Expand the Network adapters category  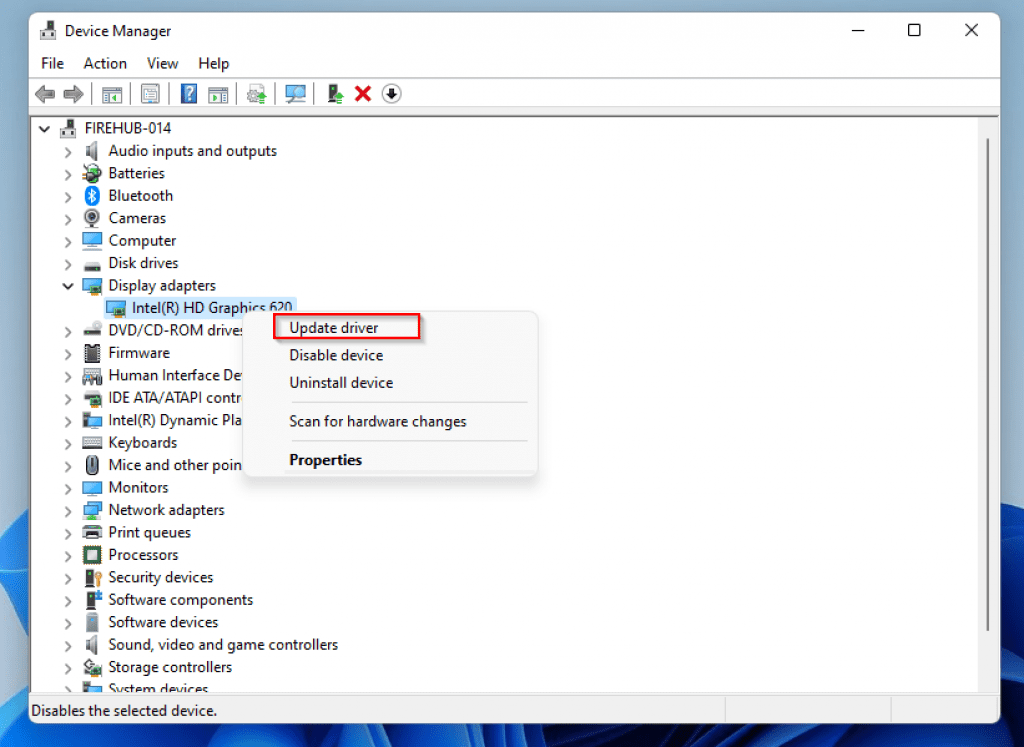(68, 511)
